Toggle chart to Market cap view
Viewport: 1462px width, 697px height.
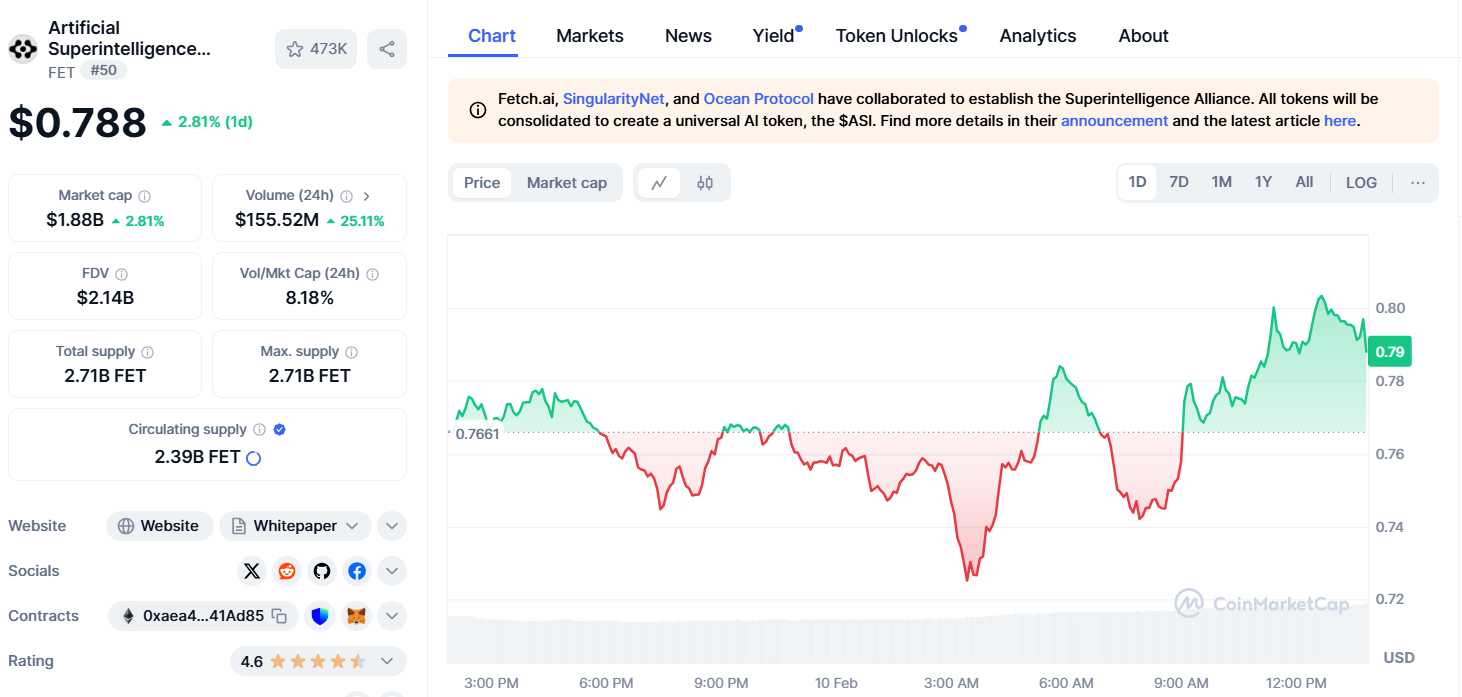tap(567, 183)
